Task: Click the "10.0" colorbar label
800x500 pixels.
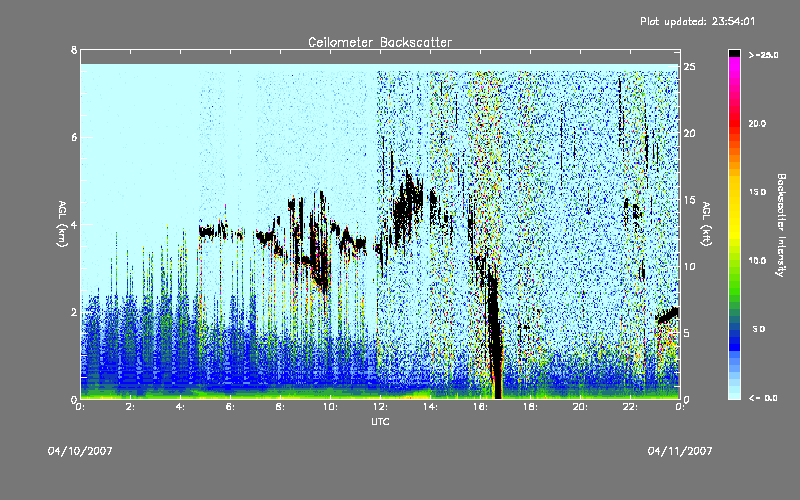Action: click(757, 261)
